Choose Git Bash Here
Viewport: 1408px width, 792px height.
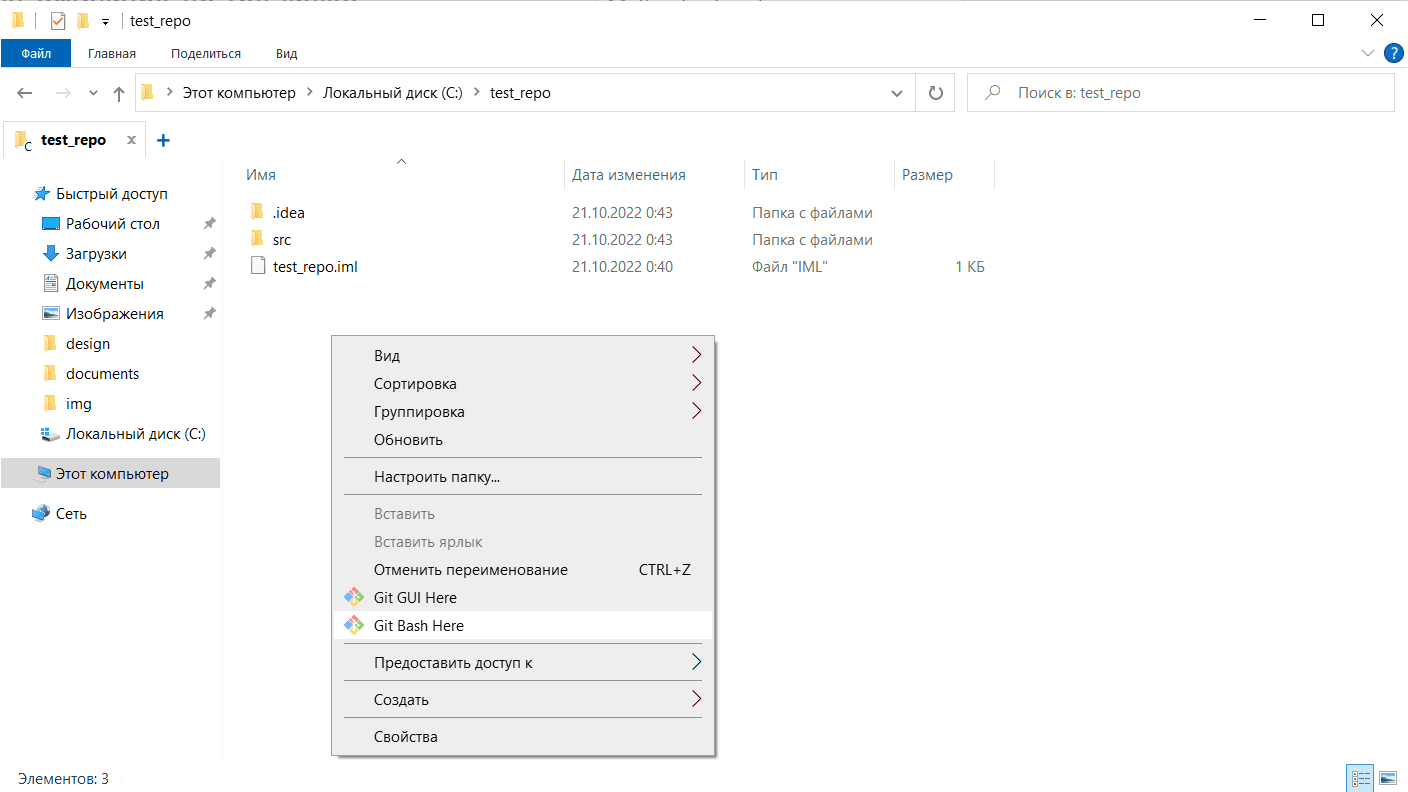coord(522,625)
